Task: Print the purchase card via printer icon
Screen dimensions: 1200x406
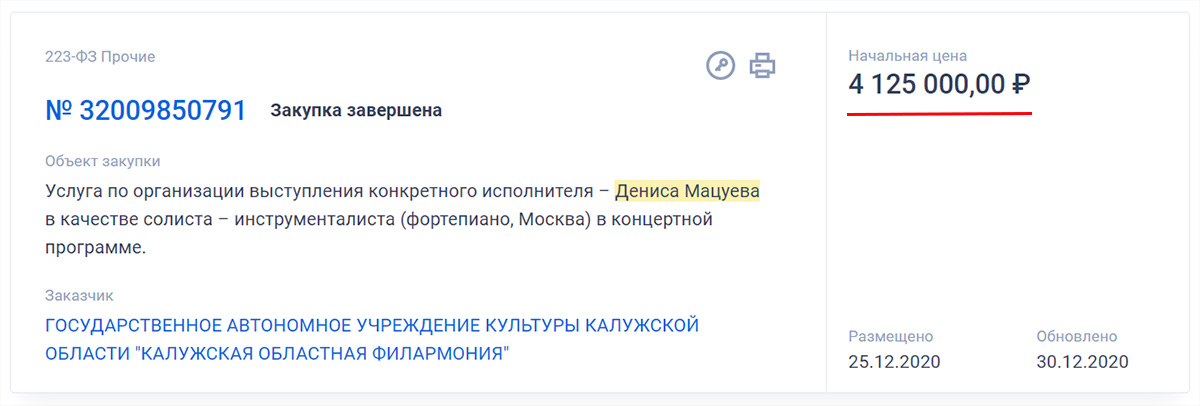Action: point(763,65)
